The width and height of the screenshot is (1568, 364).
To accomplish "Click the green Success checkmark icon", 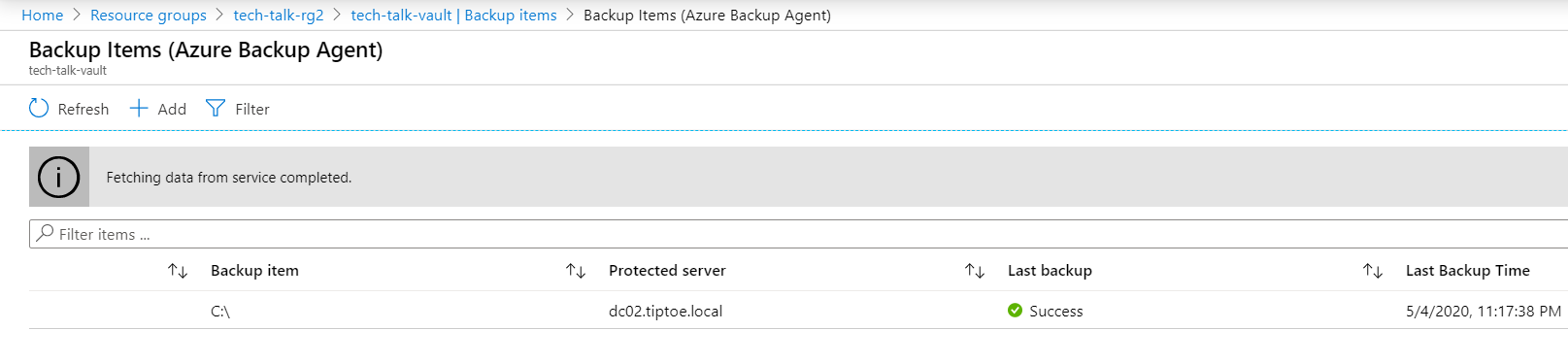I will pyautogui.click(x=1015, y=311).
